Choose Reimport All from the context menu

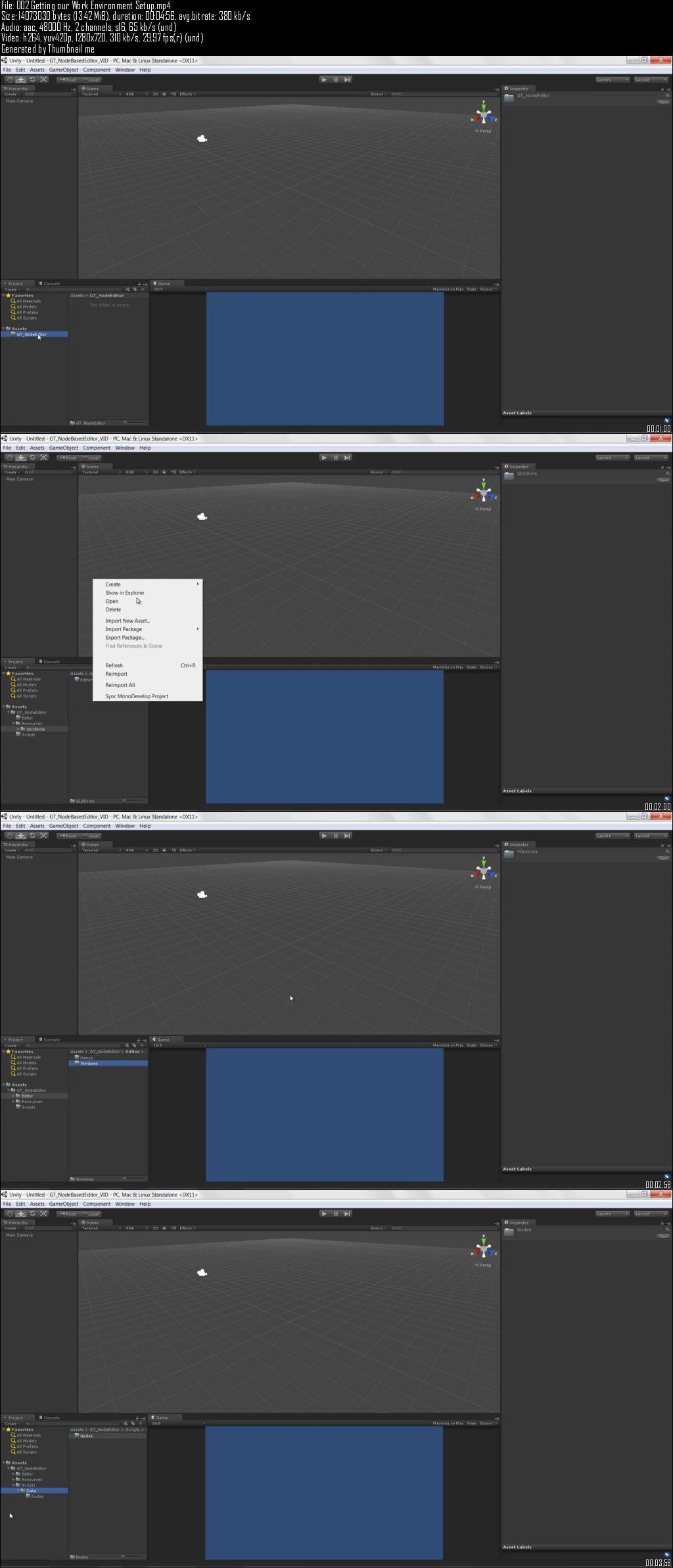coord(147,685)
